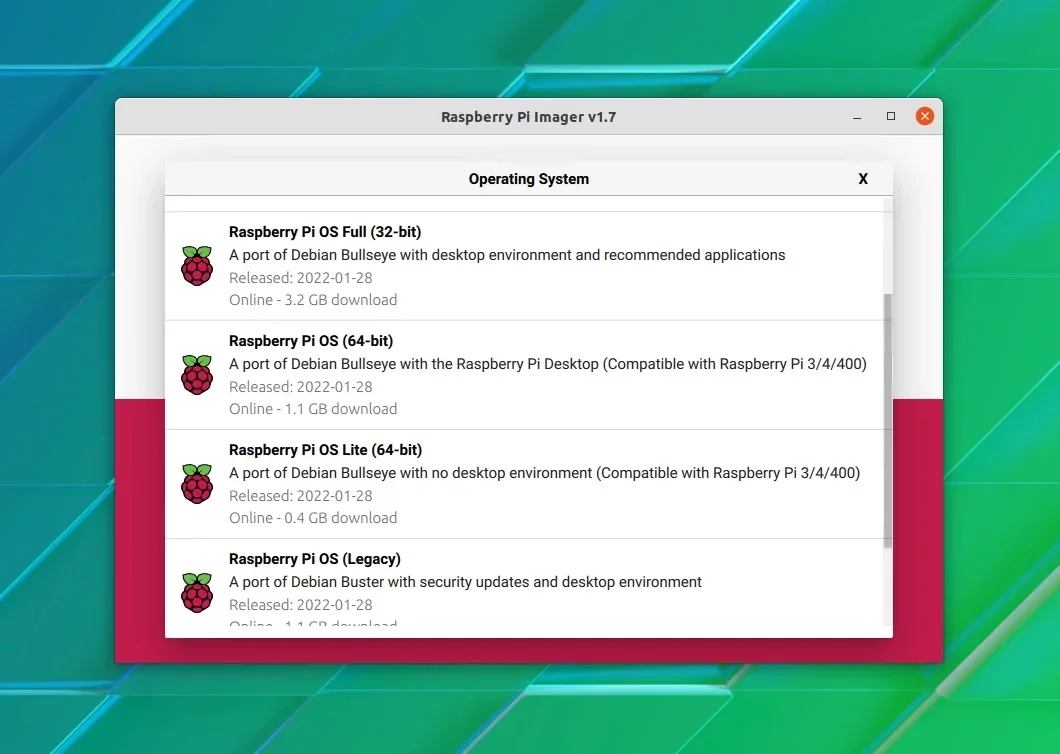Select Raspberry Pi OS (Legacy) title
This screenshot has height=754, width=1060.
pos(314,559)
